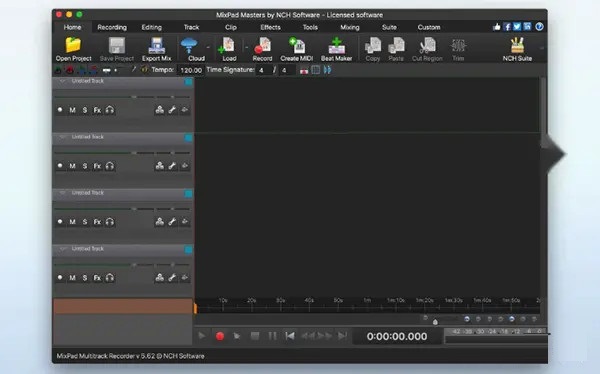Pause playback with the Pause button
600x374 pixels.
click(x=272, y=336)
